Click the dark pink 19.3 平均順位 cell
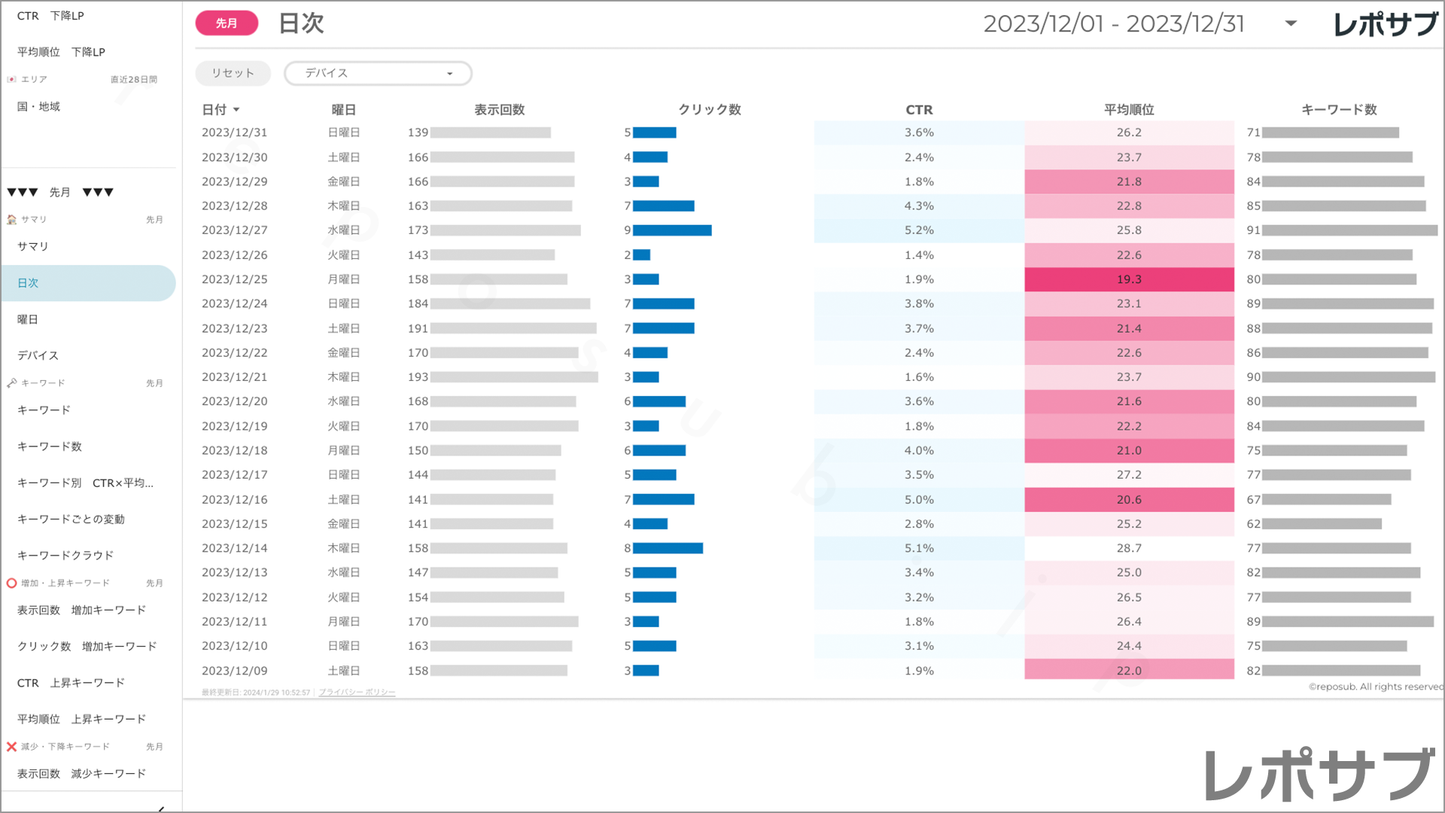Viewport: 1445px width, 813px height. coord(1129,279)
